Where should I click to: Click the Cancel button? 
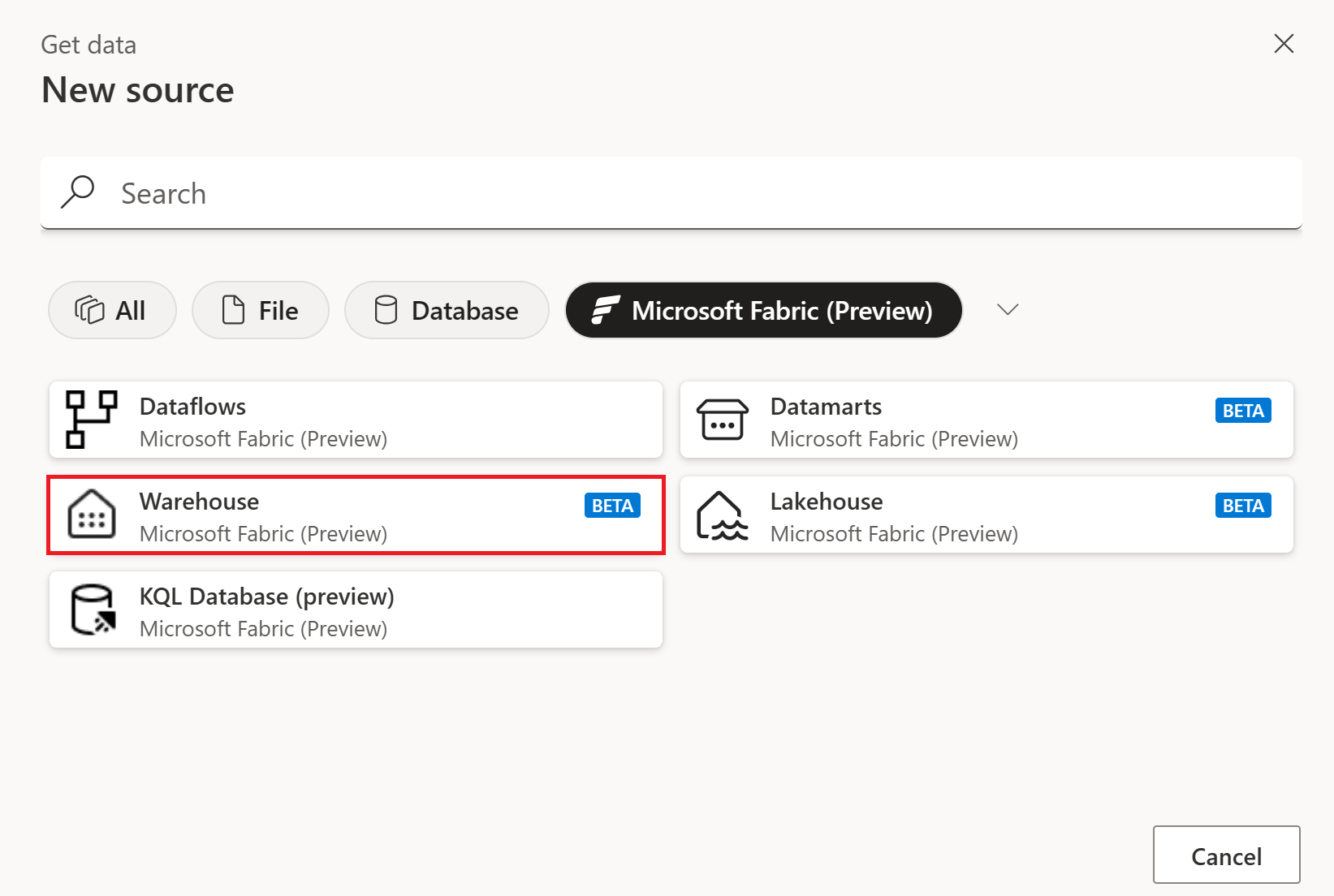point(1226,855)
